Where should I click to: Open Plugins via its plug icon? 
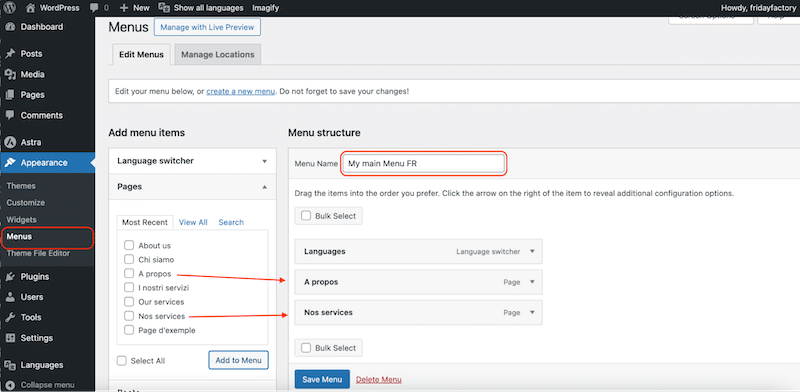pyautogui.click(x=10, y=277)
